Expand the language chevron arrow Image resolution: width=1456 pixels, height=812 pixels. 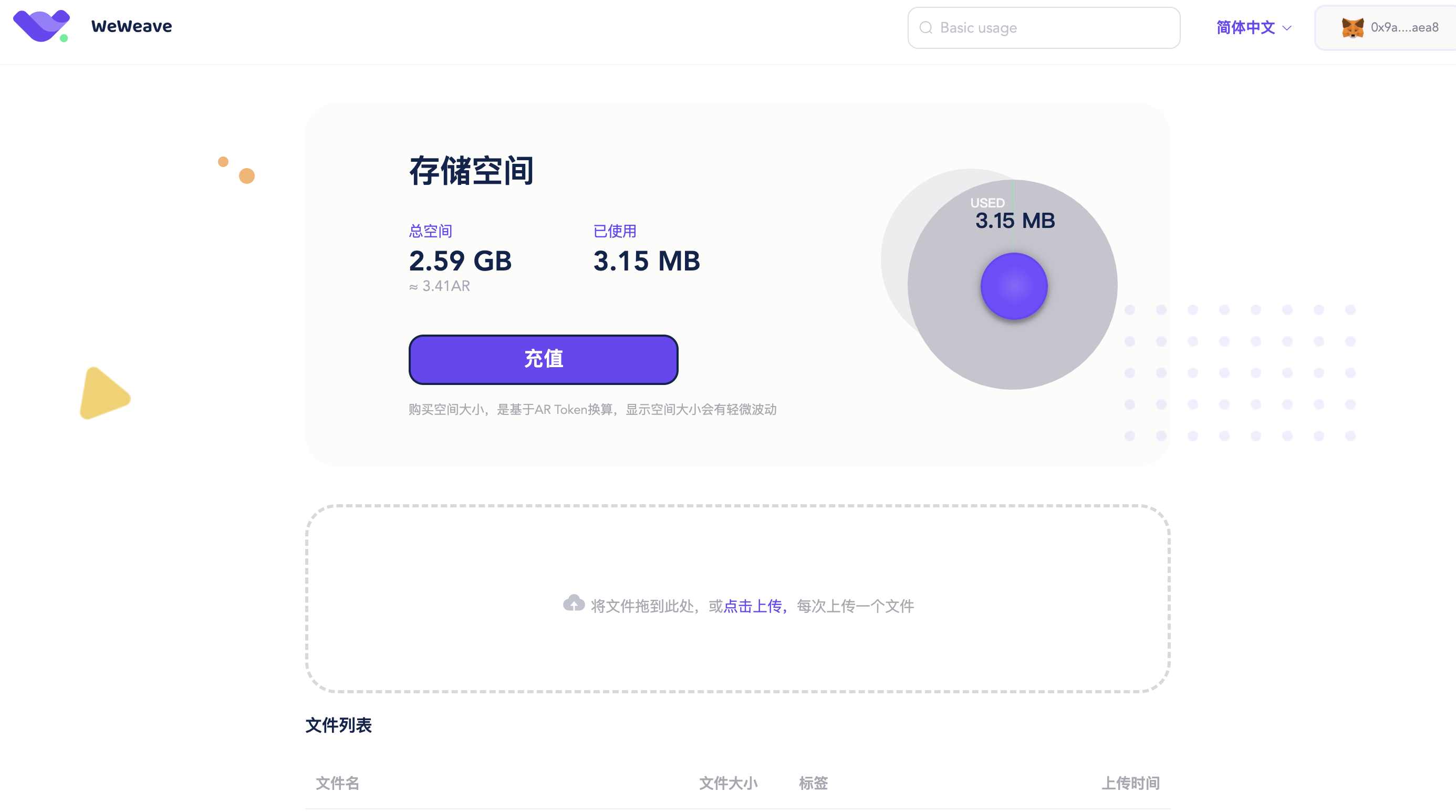[1287, 28]
